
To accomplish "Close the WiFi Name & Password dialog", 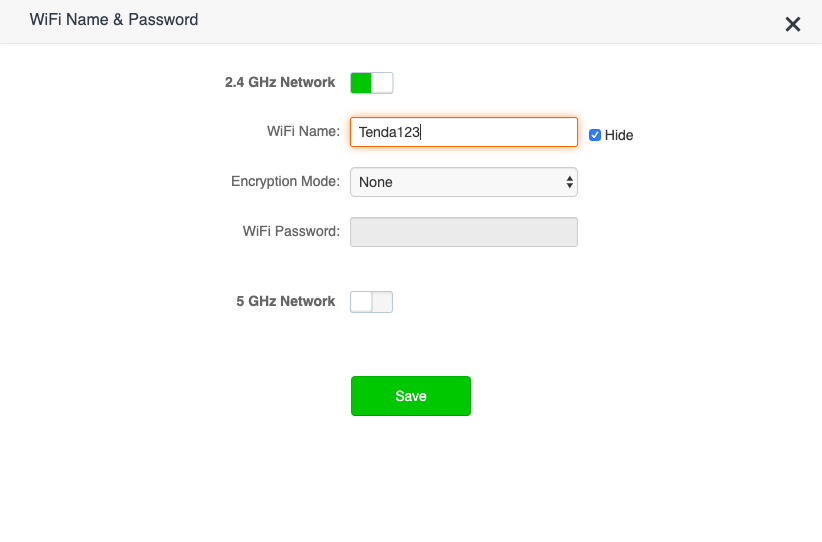I will coord(793,24).
